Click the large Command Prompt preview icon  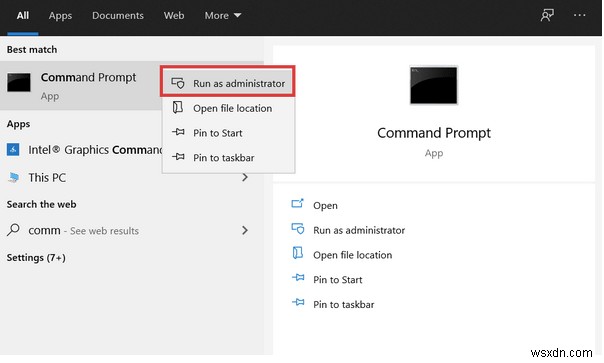pyautogui.click(x=434, y=85)
